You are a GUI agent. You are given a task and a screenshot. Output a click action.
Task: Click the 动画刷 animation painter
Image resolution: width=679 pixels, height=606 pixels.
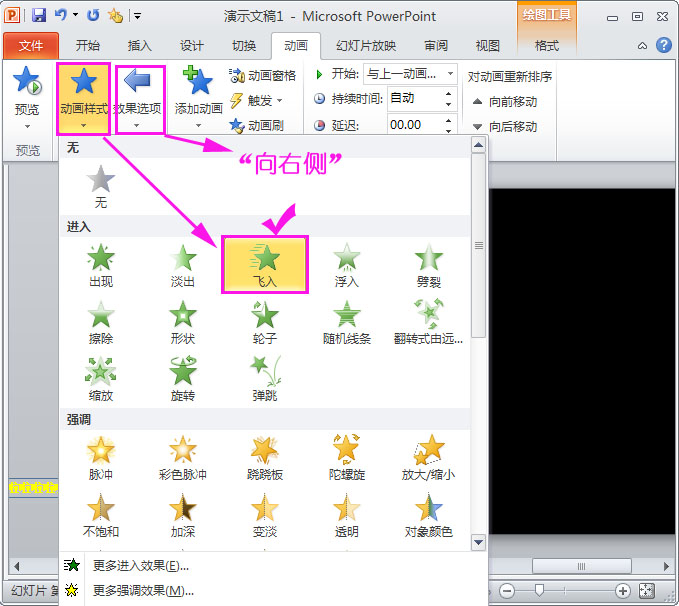click(256, 126)
